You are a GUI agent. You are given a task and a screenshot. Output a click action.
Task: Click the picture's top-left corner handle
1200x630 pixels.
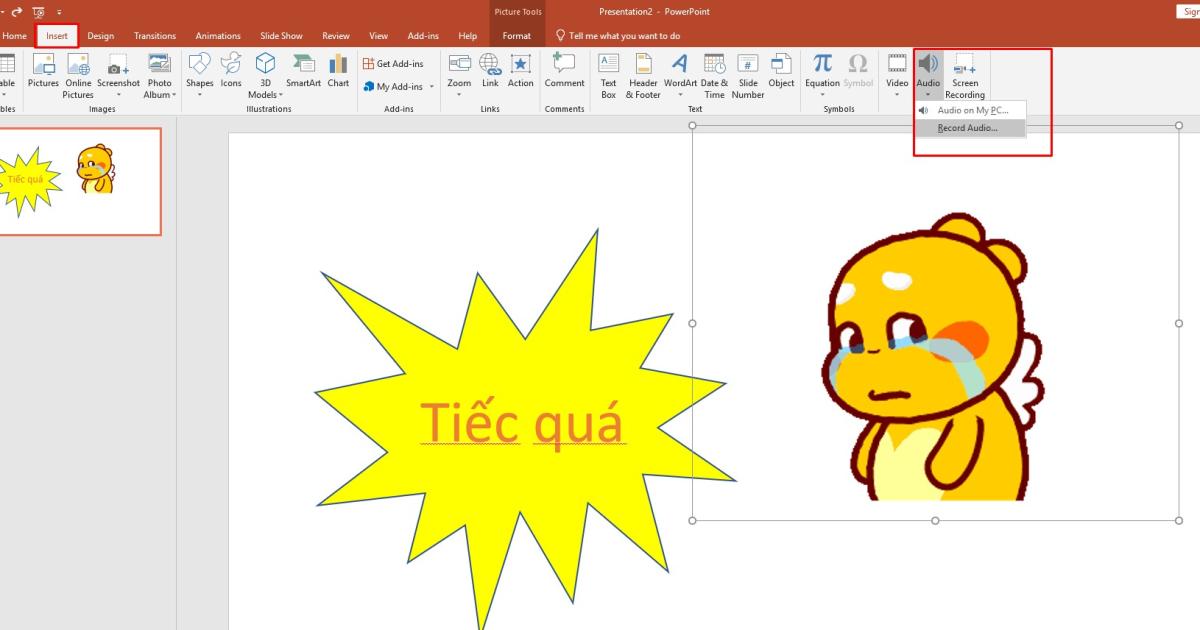692,126
